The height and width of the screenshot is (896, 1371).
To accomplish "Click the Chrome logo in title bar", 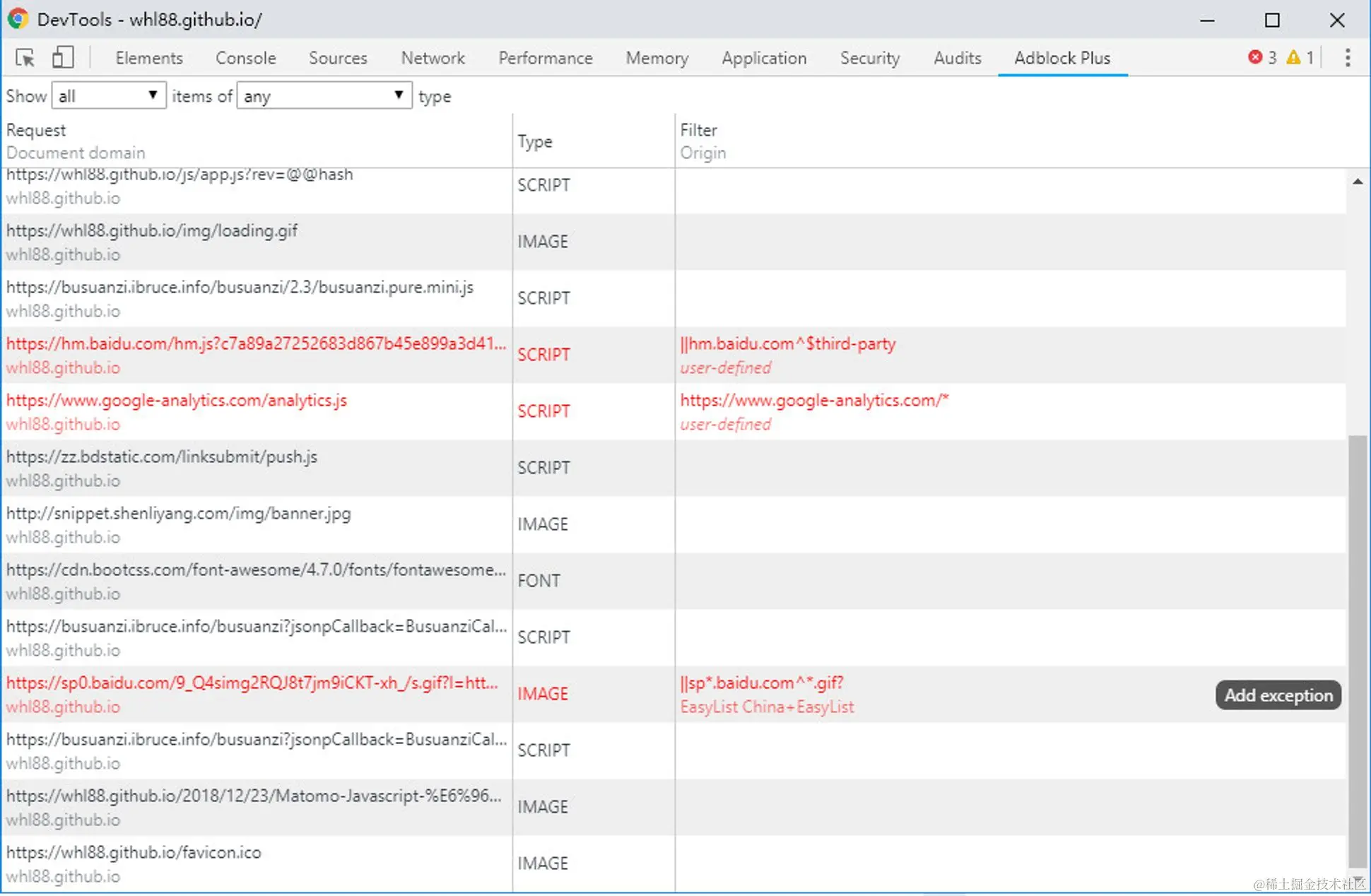I will click(x=18, y=19).
